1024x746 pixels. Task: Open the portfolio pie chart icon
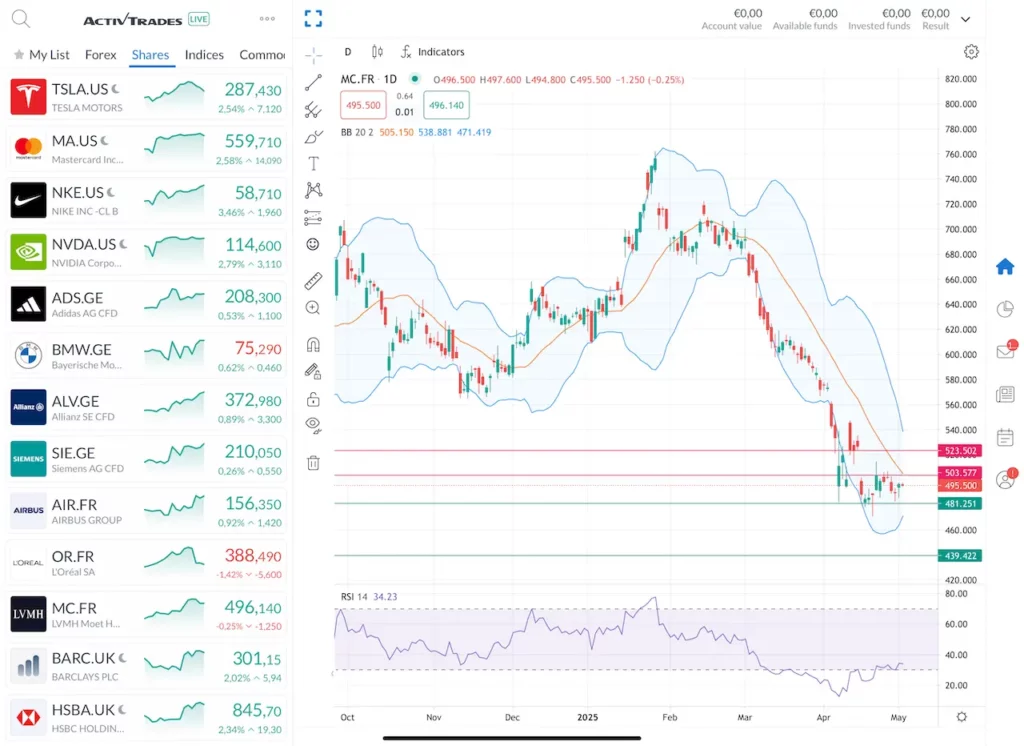tap(1005, 310)
